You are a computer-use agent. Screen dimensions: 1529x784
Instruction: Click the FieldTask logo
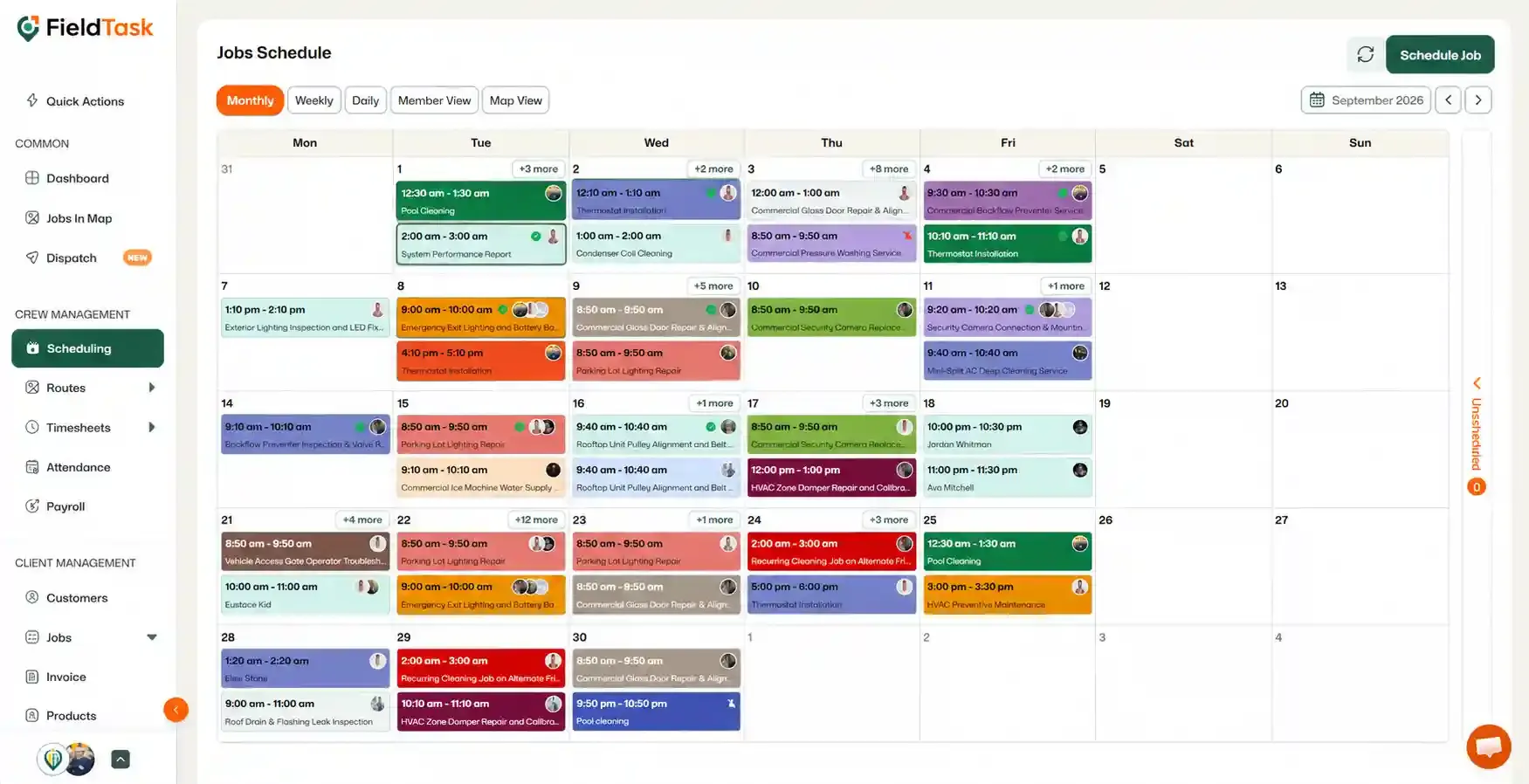tap(85, 28)
